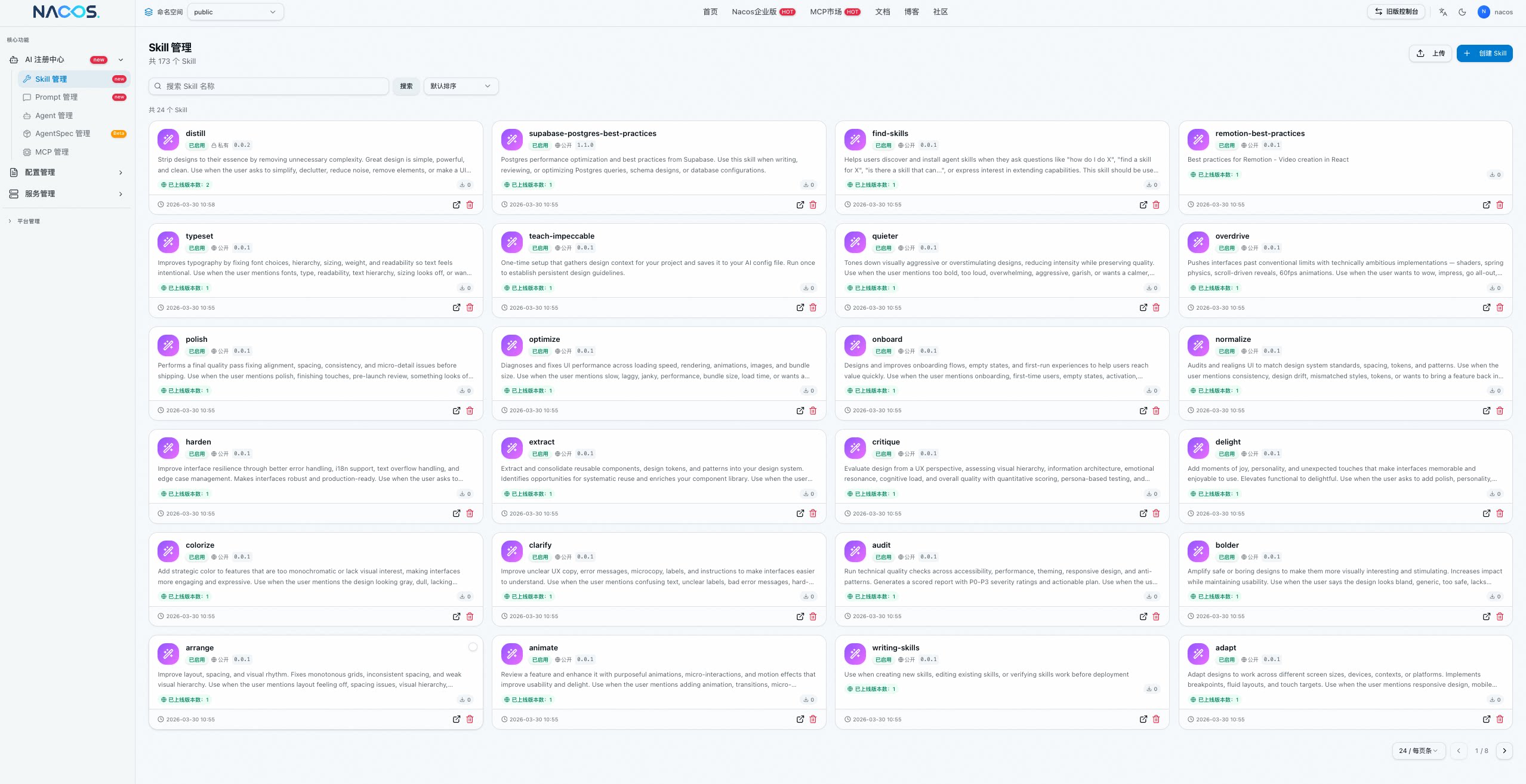Open Prompt 管理 in the sidebar
The width and height of the screenshot is (1526, 784).
56,97
